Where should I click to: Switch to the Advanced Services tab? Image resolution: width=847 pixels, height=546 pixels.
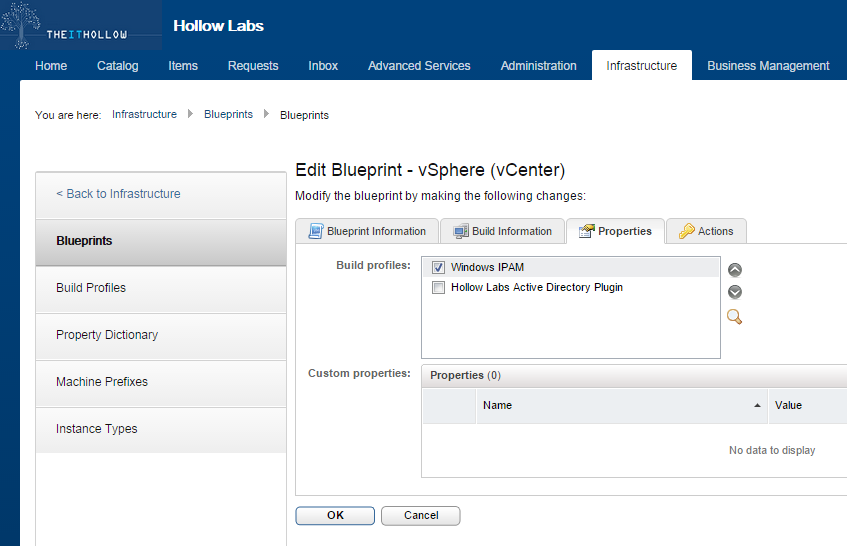click(x=419, y=66)
